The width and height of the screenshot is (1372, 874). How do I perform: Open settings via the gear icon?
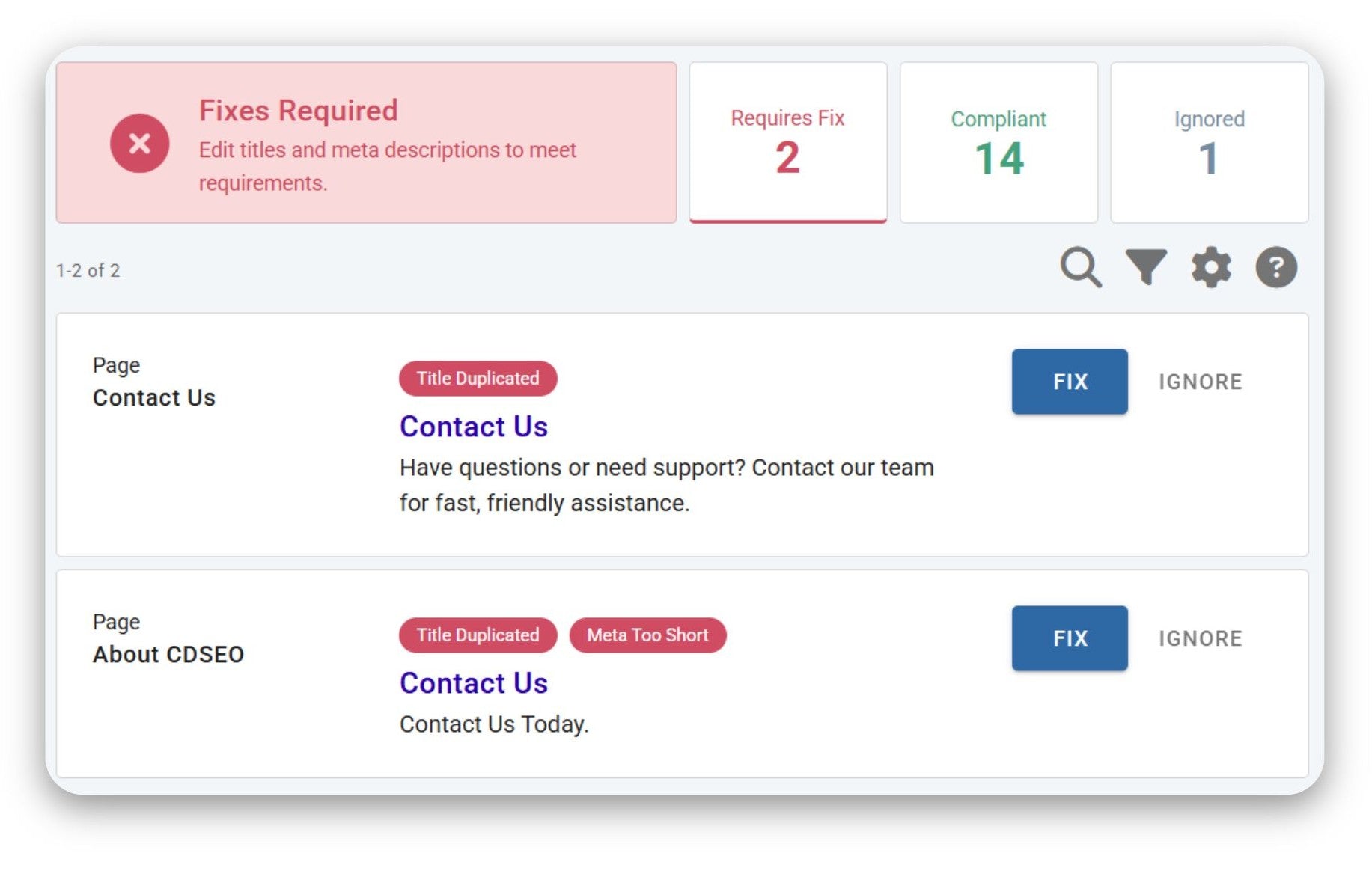click(1211, 268)
